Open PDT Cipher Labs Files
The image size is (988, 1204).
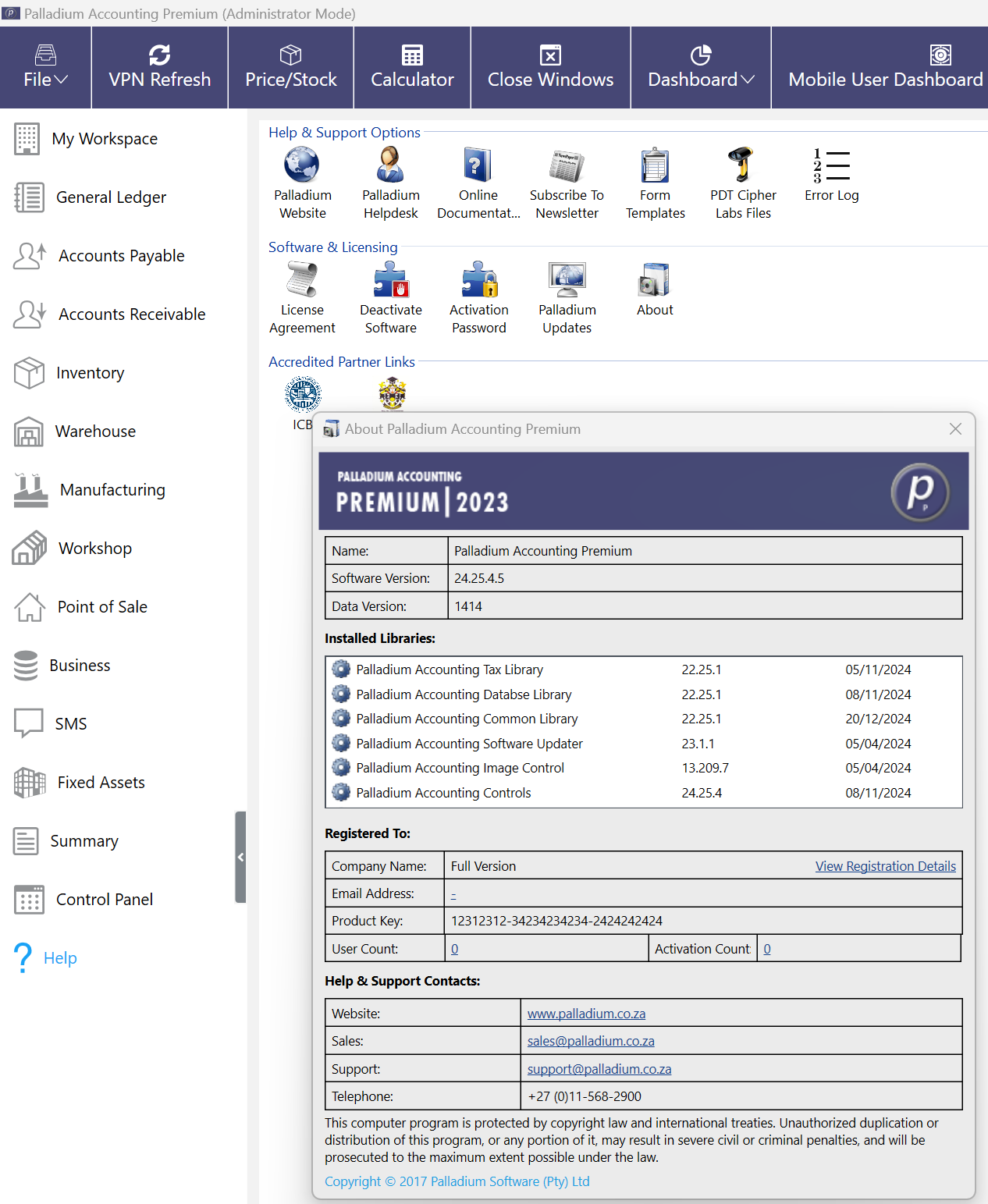coord(743,183)
